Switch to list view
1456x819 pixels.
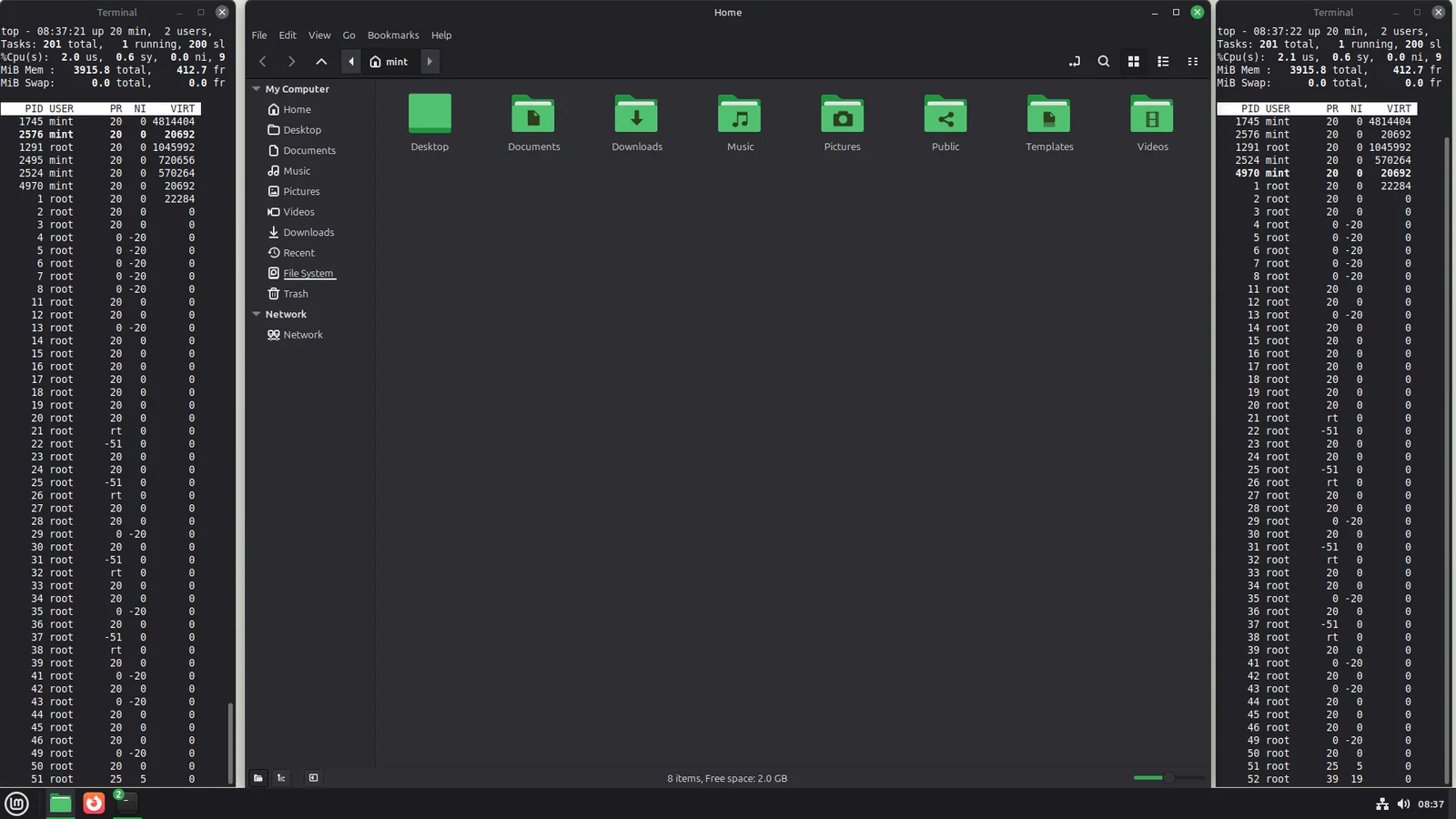1163,62
